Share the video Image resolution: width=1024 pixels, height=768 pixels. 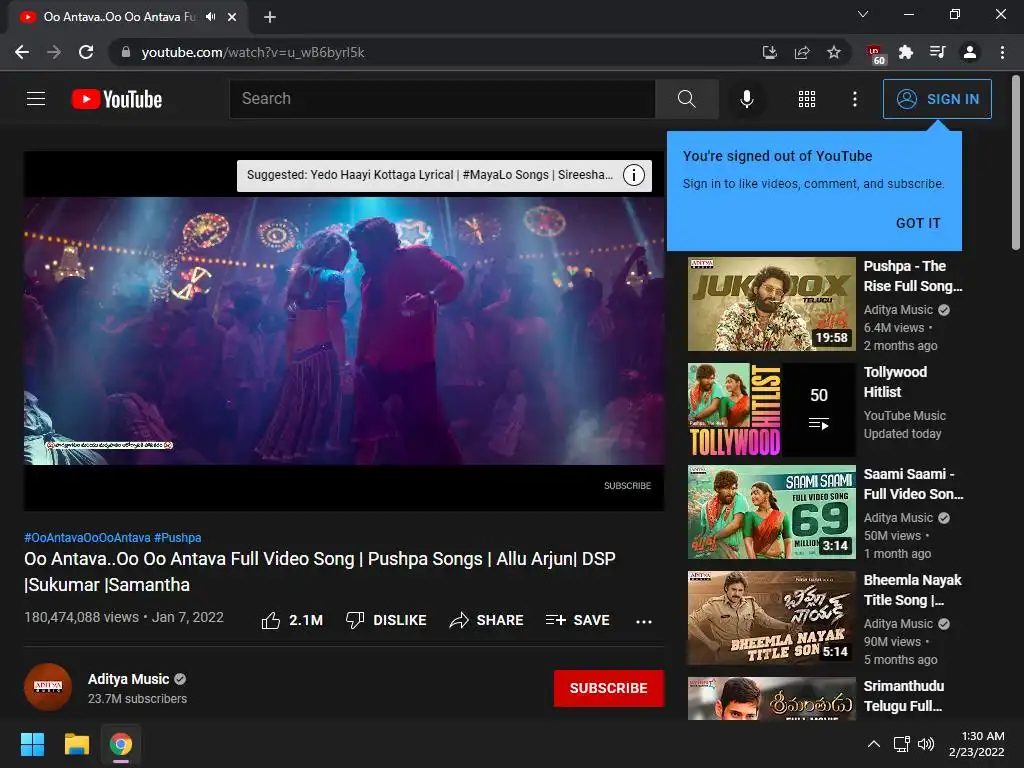487,620
